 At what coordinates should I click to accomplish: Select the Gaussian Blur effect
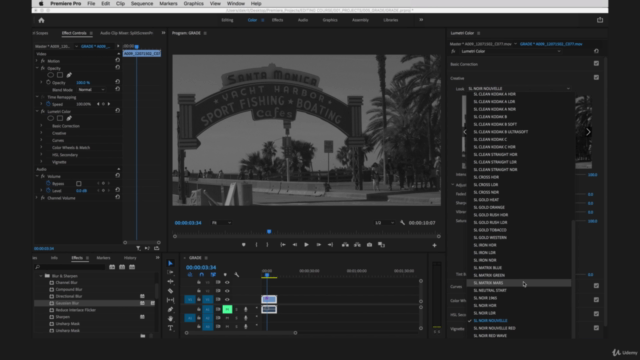pos(67,303)
